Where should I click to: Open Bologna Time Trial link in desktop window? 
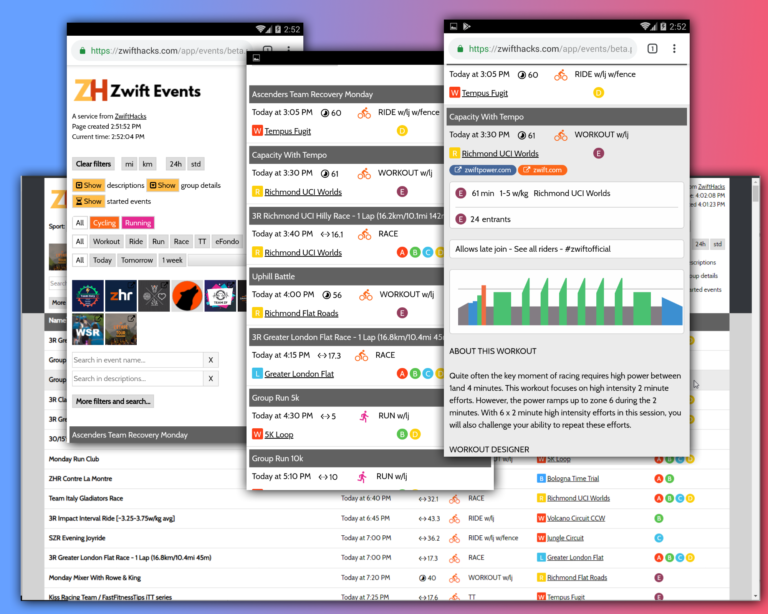[x=573, y=478]
